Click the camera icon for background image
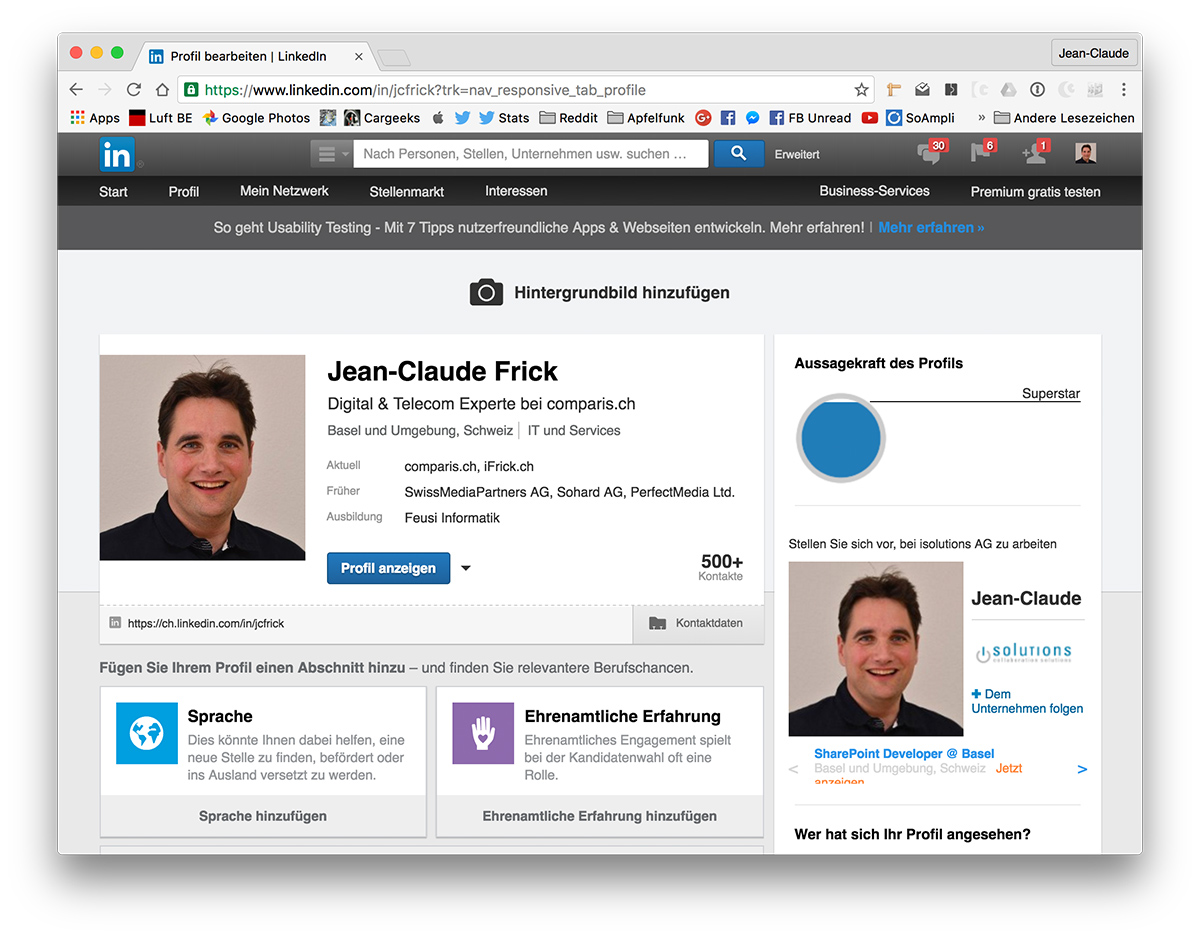The width and height of the screenshot is (1200, 937). (486, 292)
